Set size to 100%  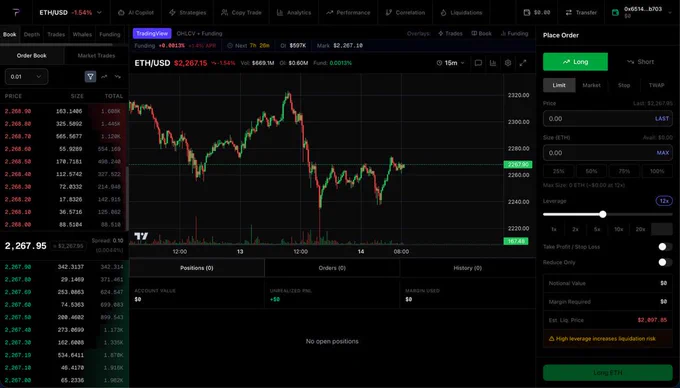click(x=657, y=171)
